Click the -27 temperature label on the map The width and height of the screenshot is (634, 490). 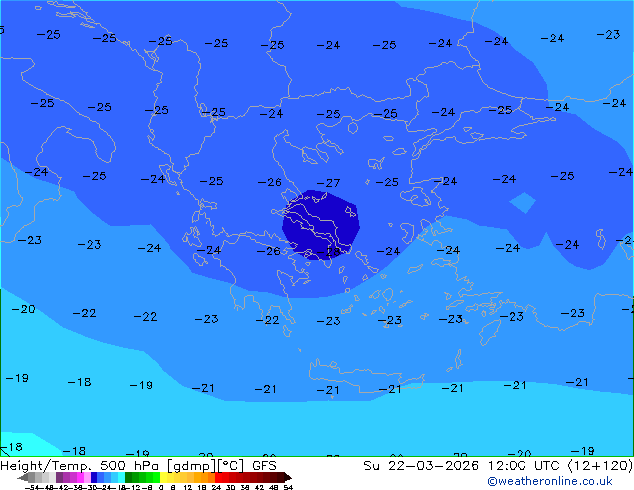(328, 183)
